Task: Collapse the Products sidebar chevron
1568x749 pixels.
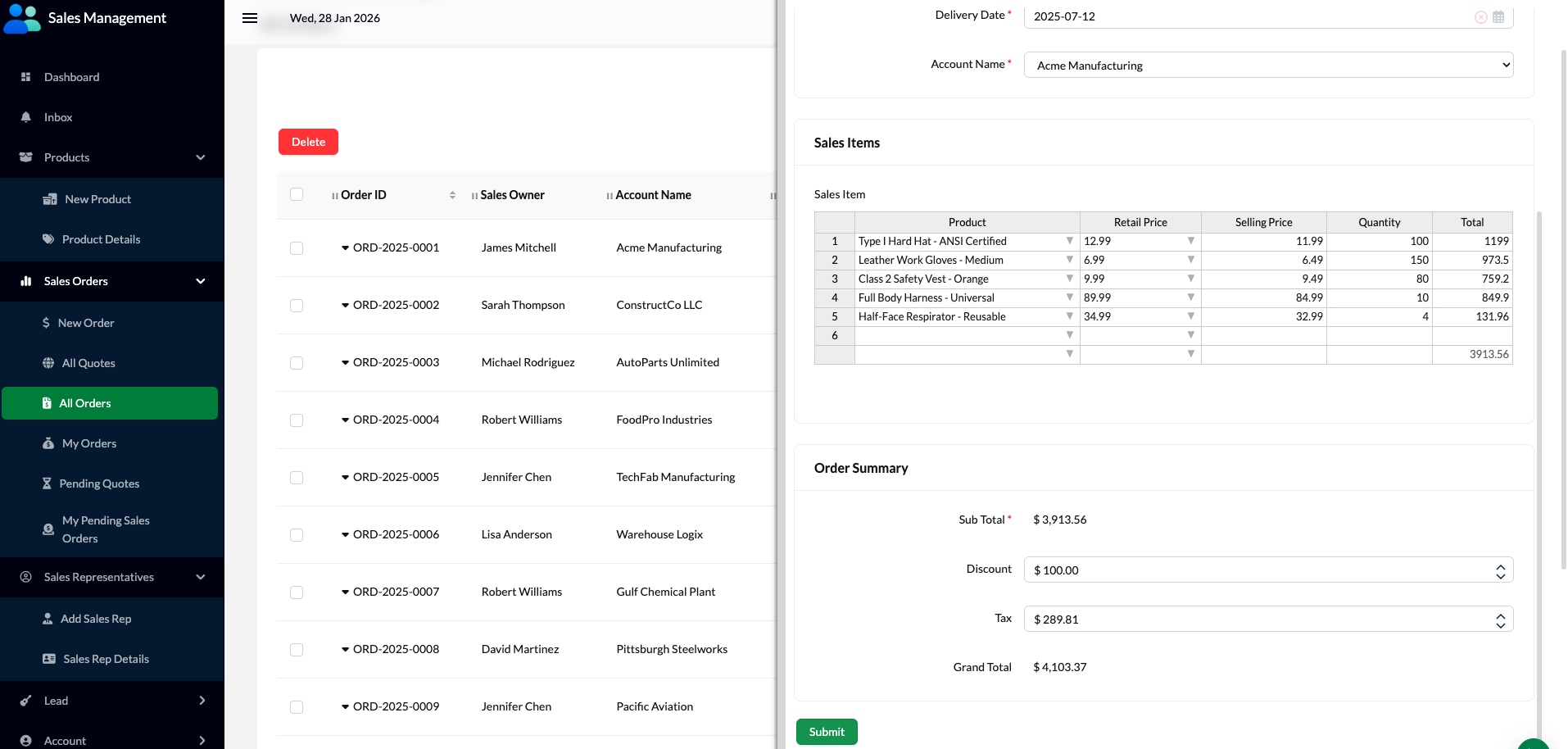Action: point(201,157)
